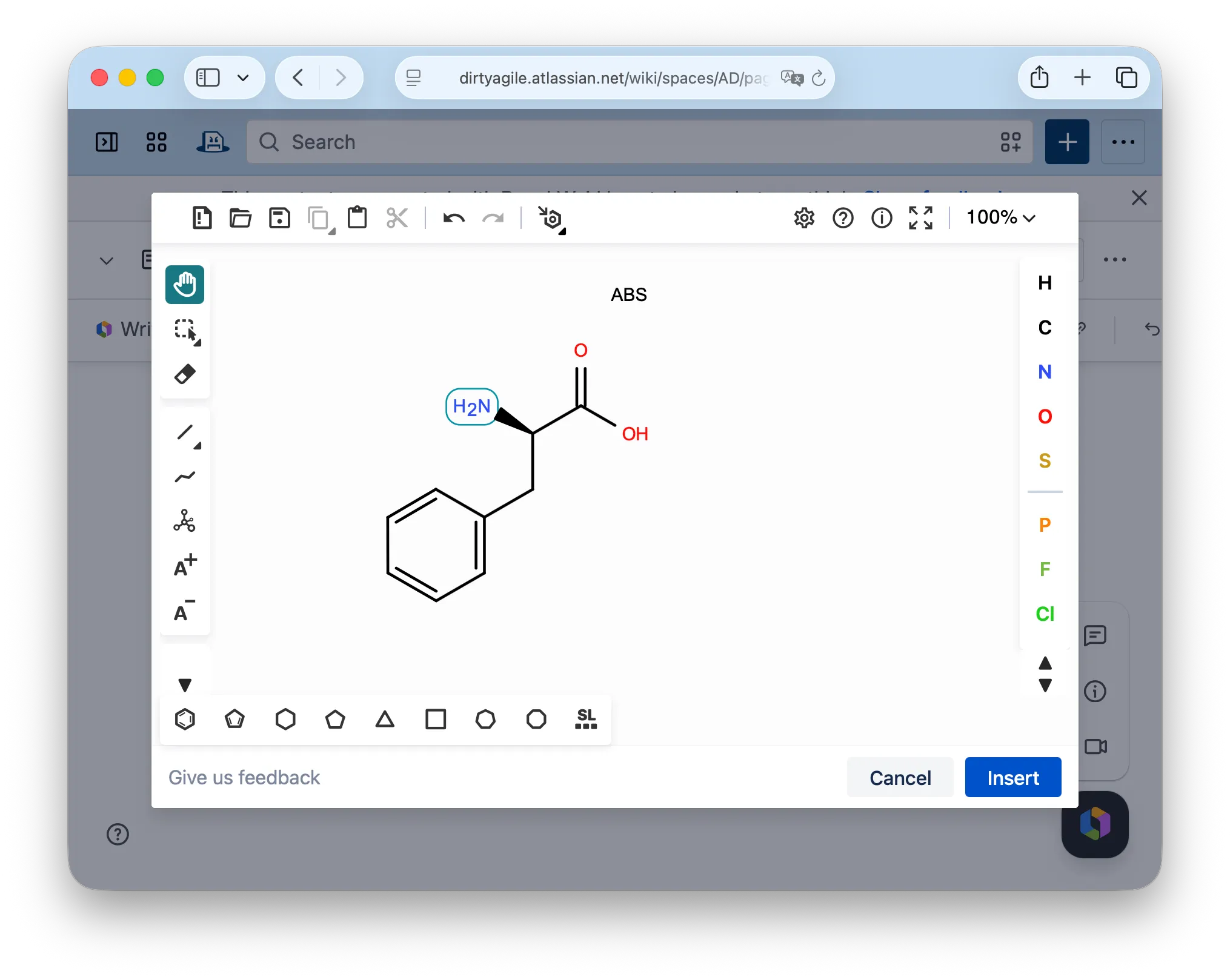Undo the last action
1230x980 pixels.
click(x=454, y=217)
